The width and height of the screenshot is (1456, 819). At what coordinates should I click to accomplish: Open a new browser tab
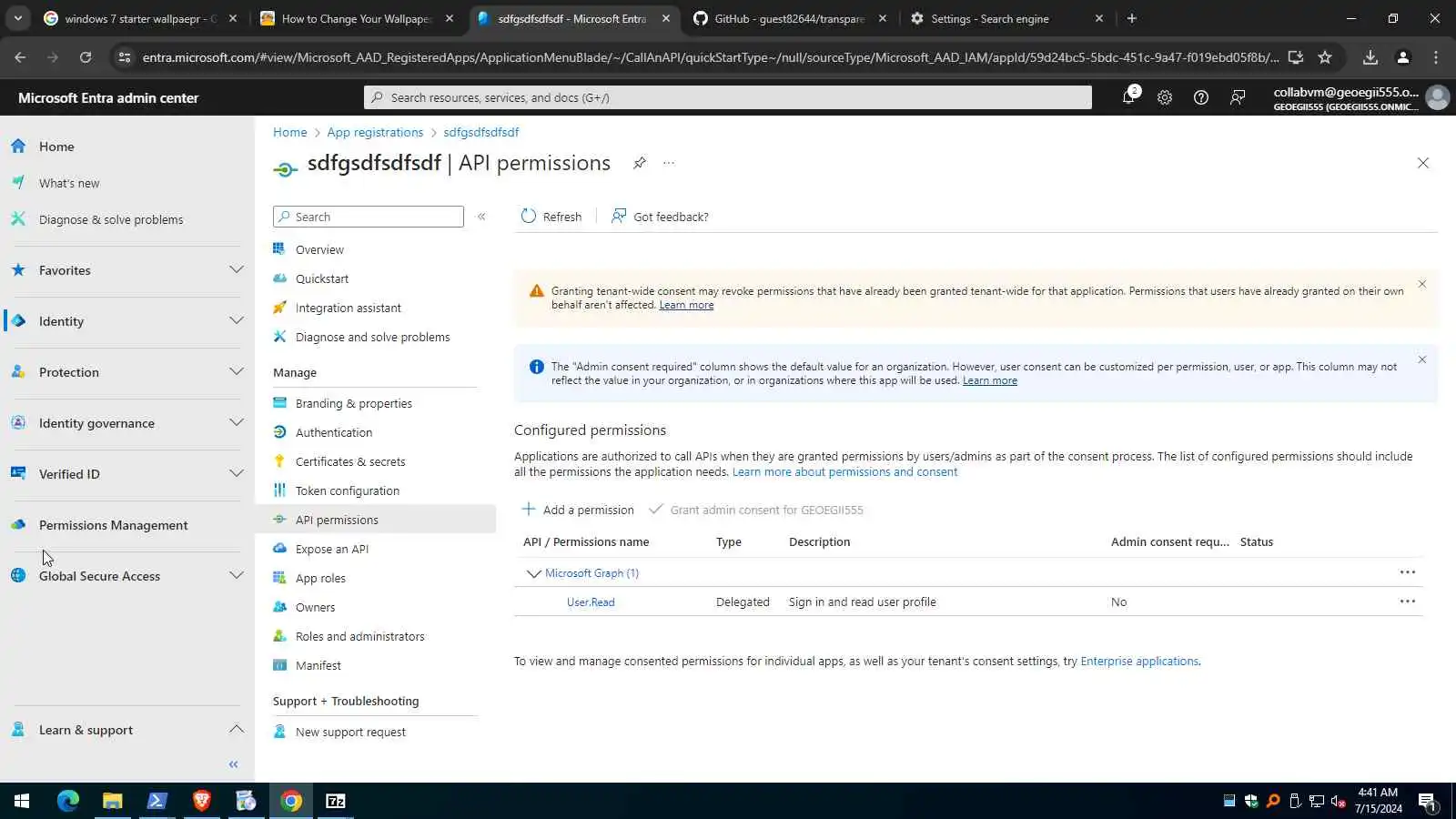(1132, 18)
